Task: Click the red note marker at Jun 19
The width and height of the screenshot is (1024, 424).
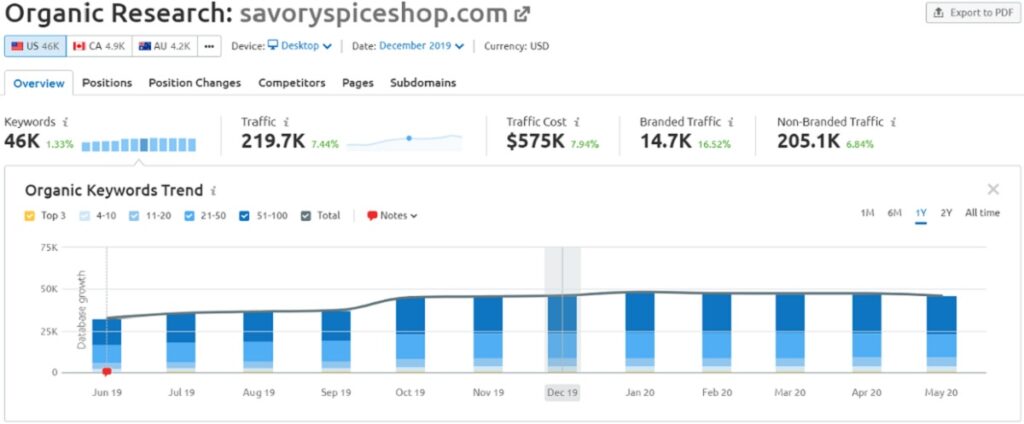Action: click(107, 372)
